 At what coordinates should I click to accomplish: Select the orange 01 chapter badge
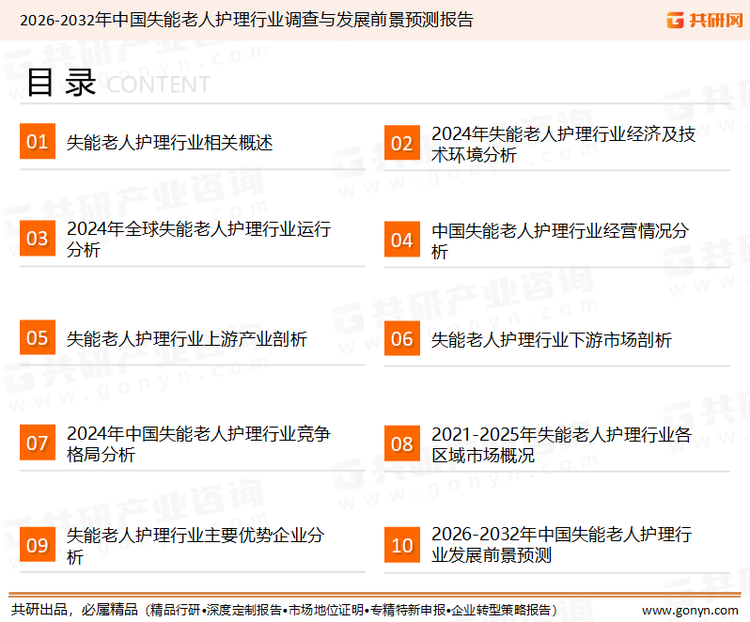click(37, 141)
